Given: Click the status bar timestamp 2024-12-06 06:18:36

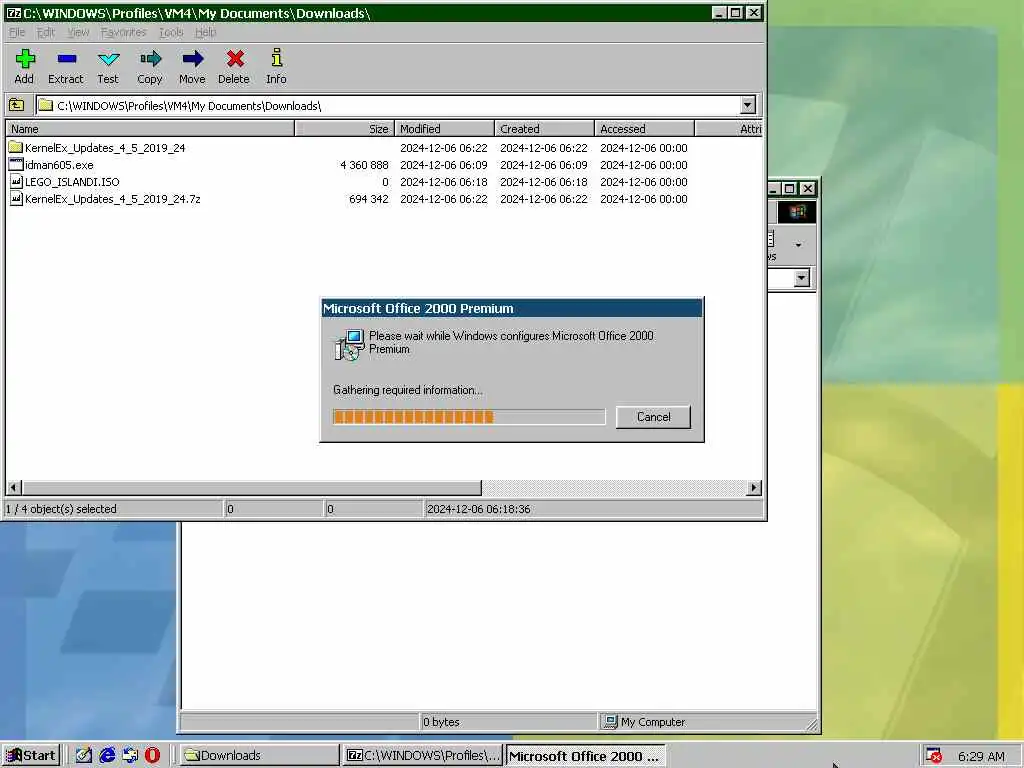Looking at the screenshot, I should [478, 509].
